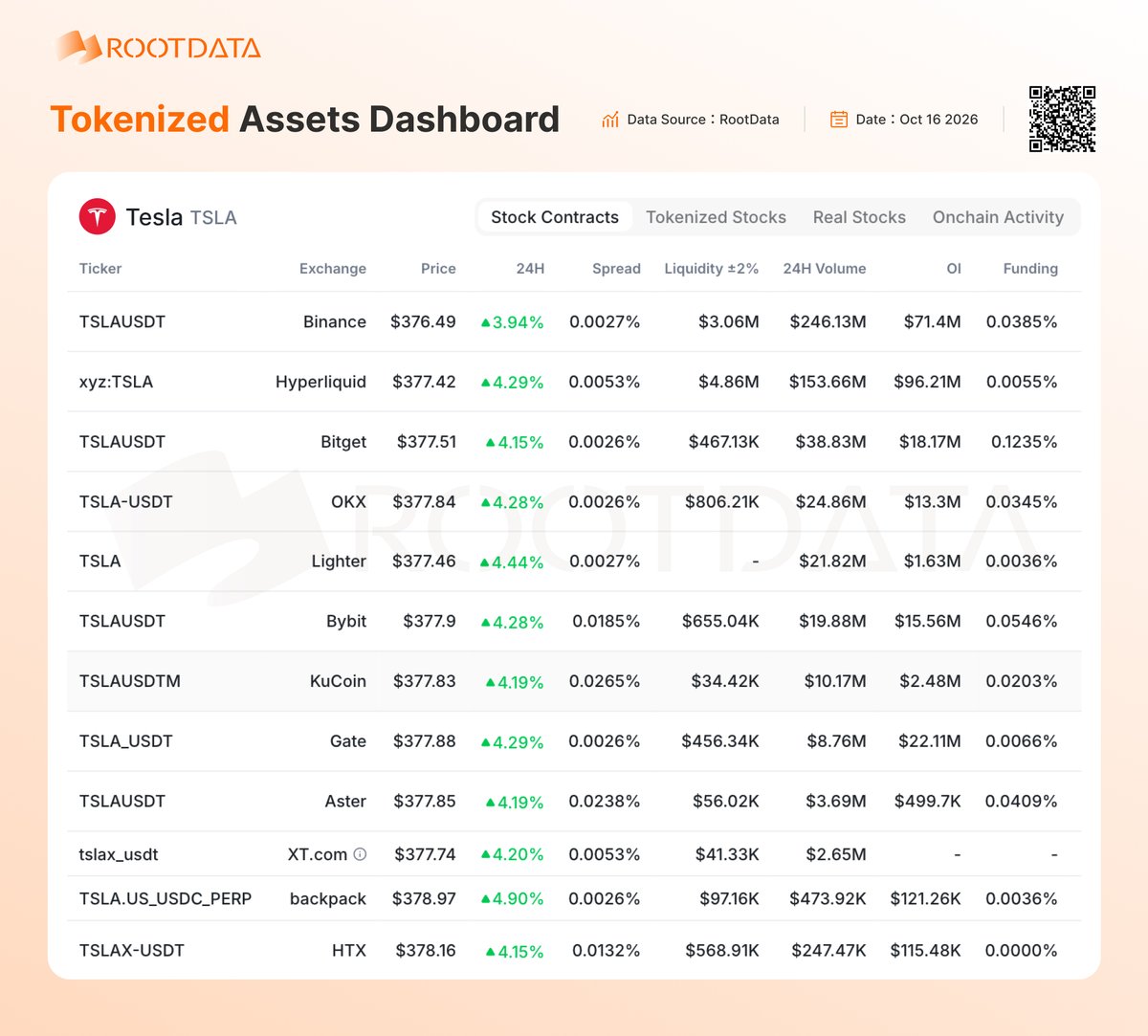Click the $96.21M open interest value

click(928, 382)
